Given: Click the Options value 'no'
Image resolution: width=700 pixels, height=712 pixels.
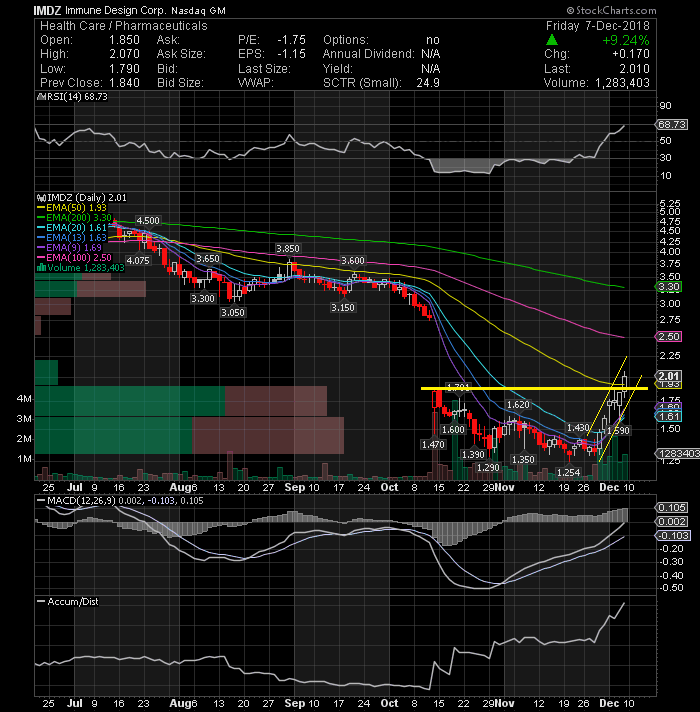Looking at the screenshot, I should 433,40.
